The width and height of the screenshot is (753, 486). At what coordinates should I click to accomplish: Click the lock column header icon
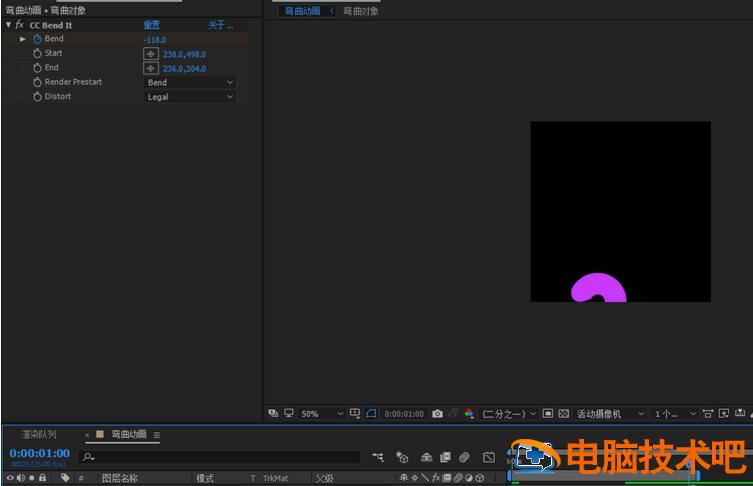[x=43, y=477]
